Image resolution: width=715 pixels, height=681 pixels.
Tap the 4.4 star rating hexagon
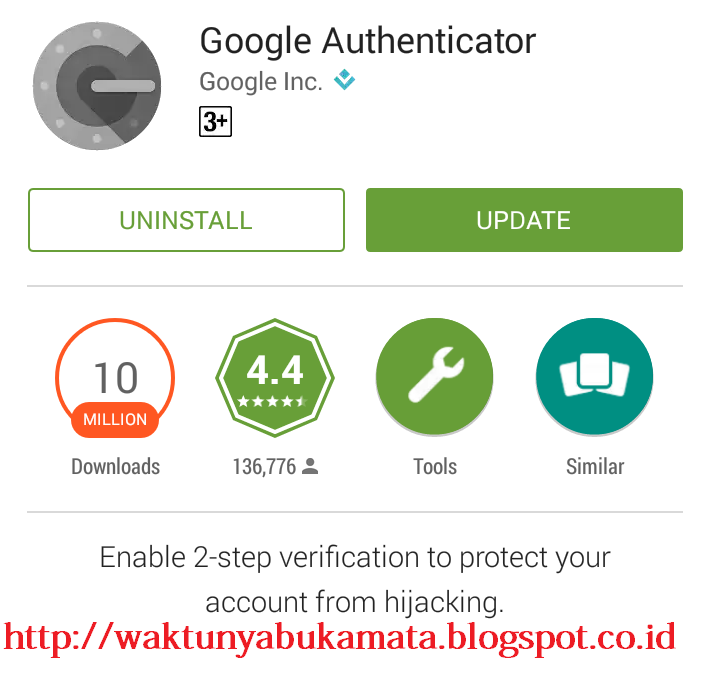[275, 378]
